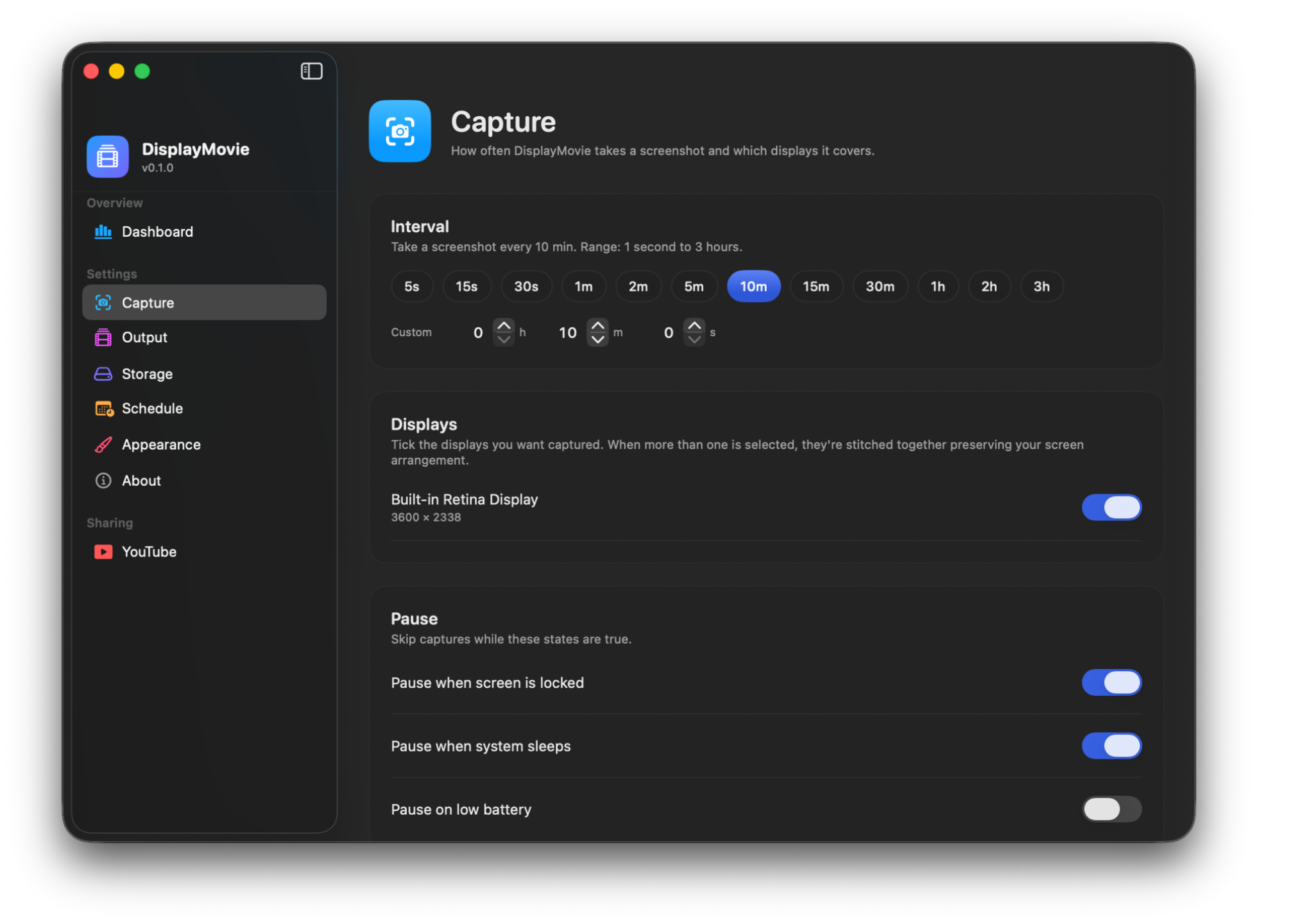Click the Displays section heading
Screen dimensions: 1309x924
point(424,424)
